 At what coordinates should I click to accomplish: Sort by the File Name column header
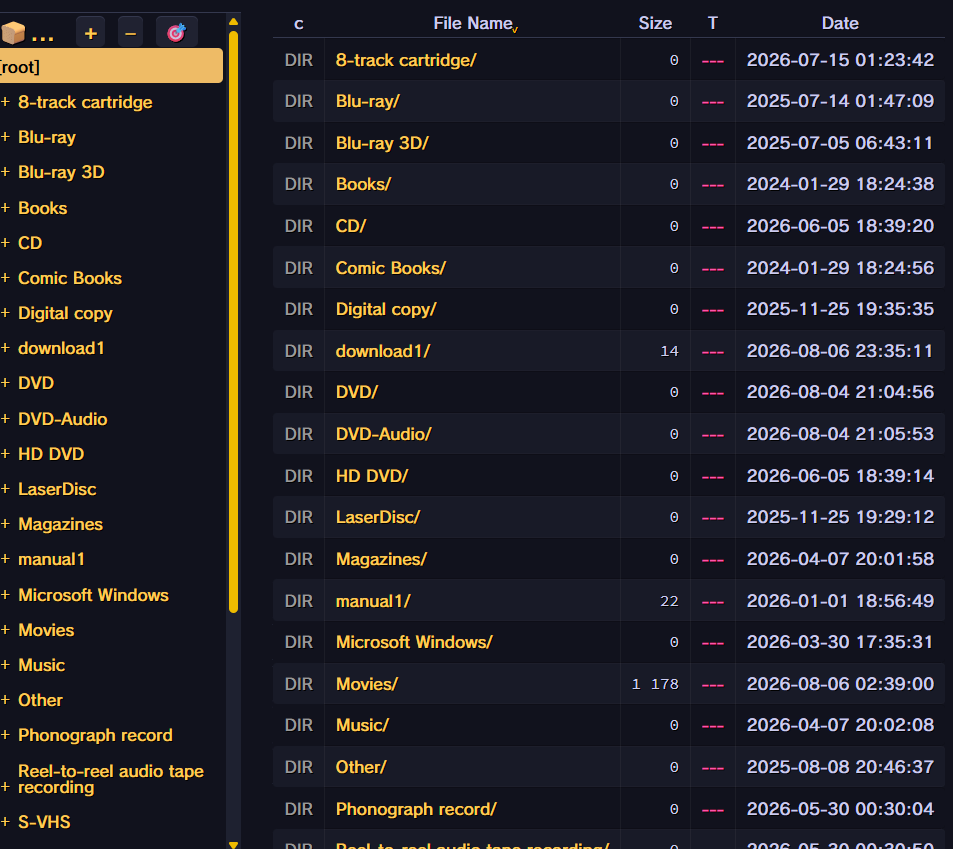[473, 23]
